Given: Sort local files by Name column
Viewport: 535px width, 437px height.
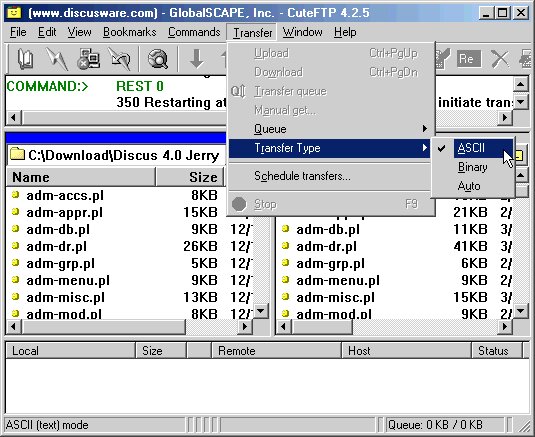Looking at the screenshot, I should click(81, 177).
